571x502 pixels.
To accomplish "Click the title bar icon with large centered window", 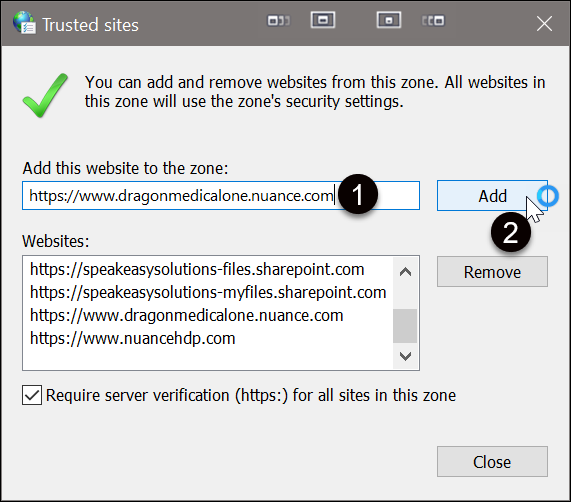I will point(323,20).
